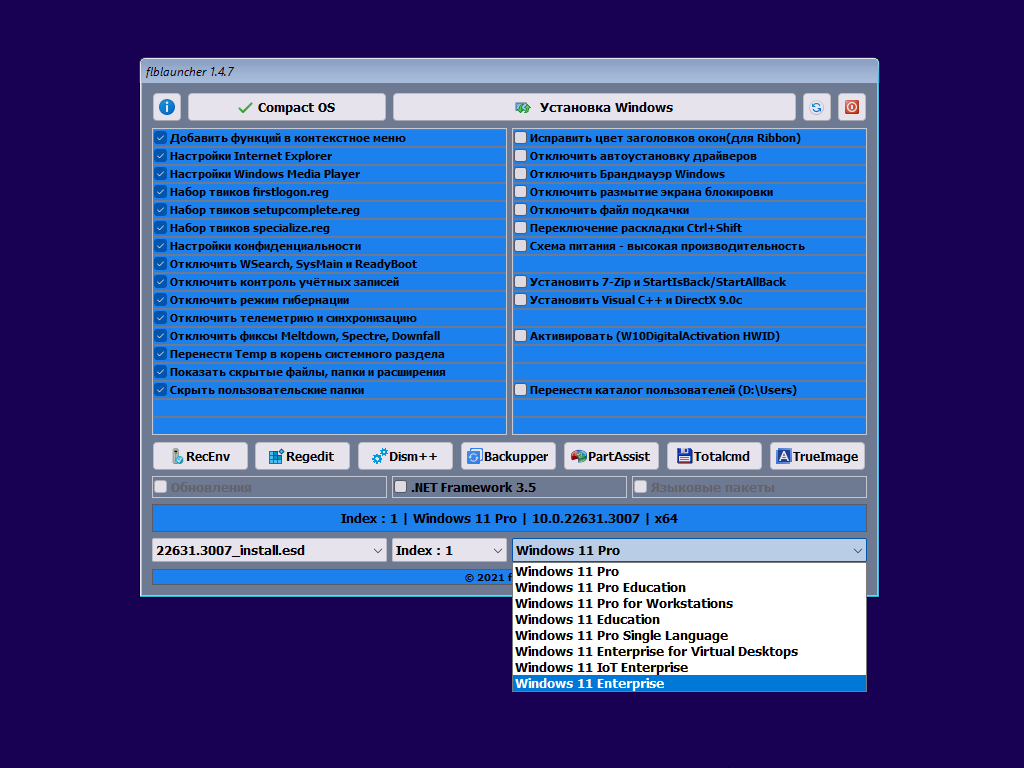Open Regedit registry editor
This screenshot has width=1024, height=768.
click(x=302, y=456)
